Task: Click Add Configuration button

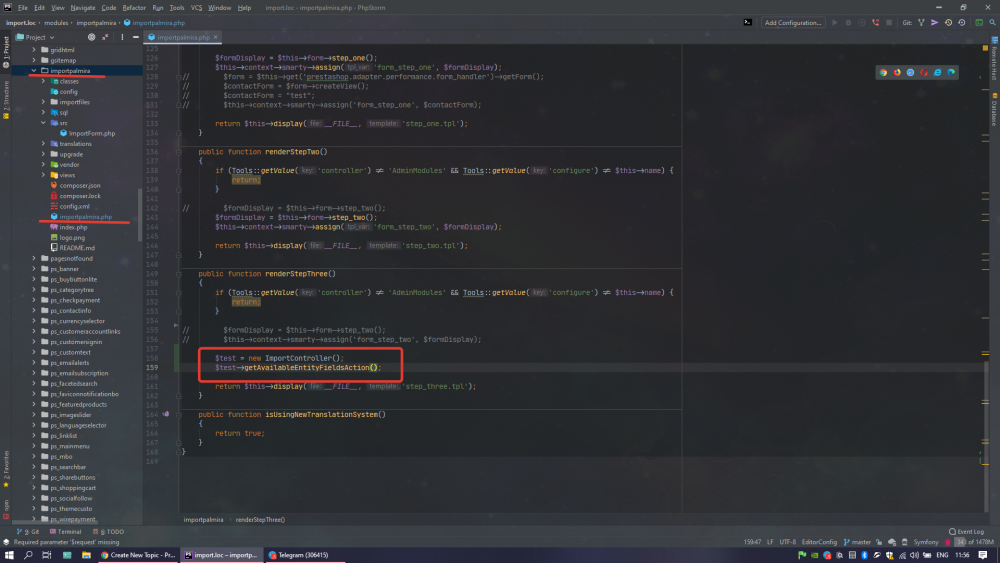Action: [792, 22]
